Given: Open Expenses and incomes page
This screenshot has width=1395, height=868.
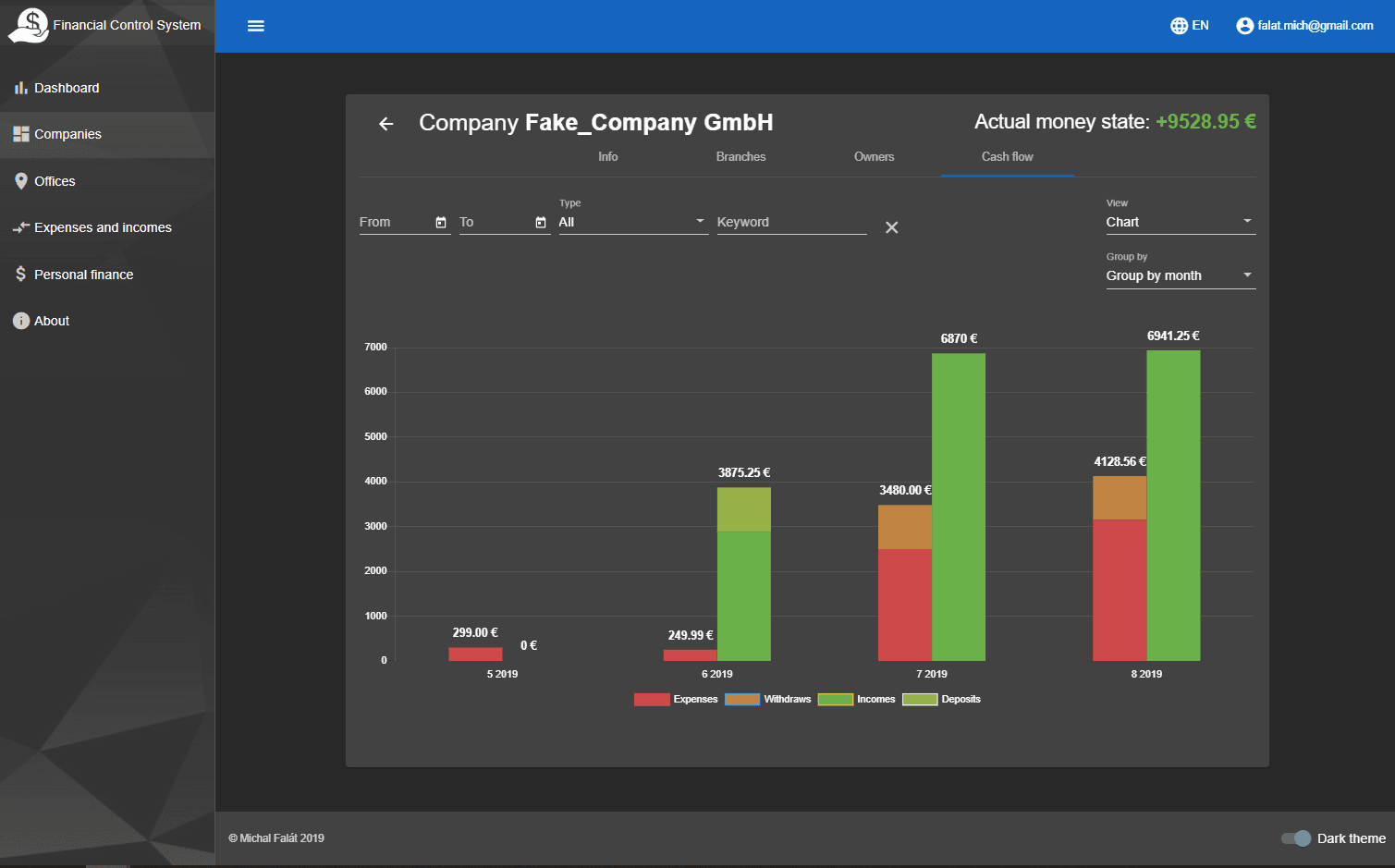Looking at the screenshot, I should point(107,227).
